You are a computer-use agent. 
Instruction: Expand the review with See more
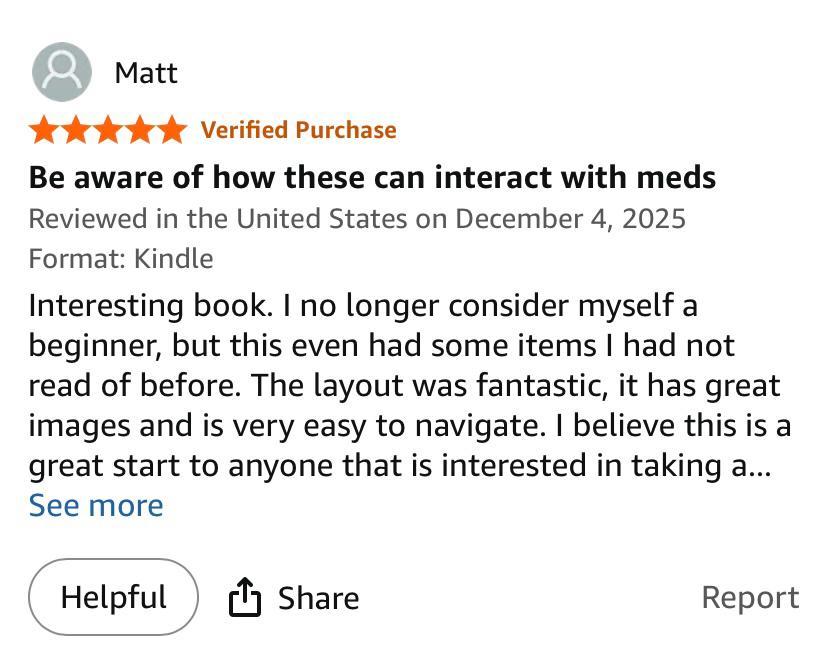click(x=96, y=506)
